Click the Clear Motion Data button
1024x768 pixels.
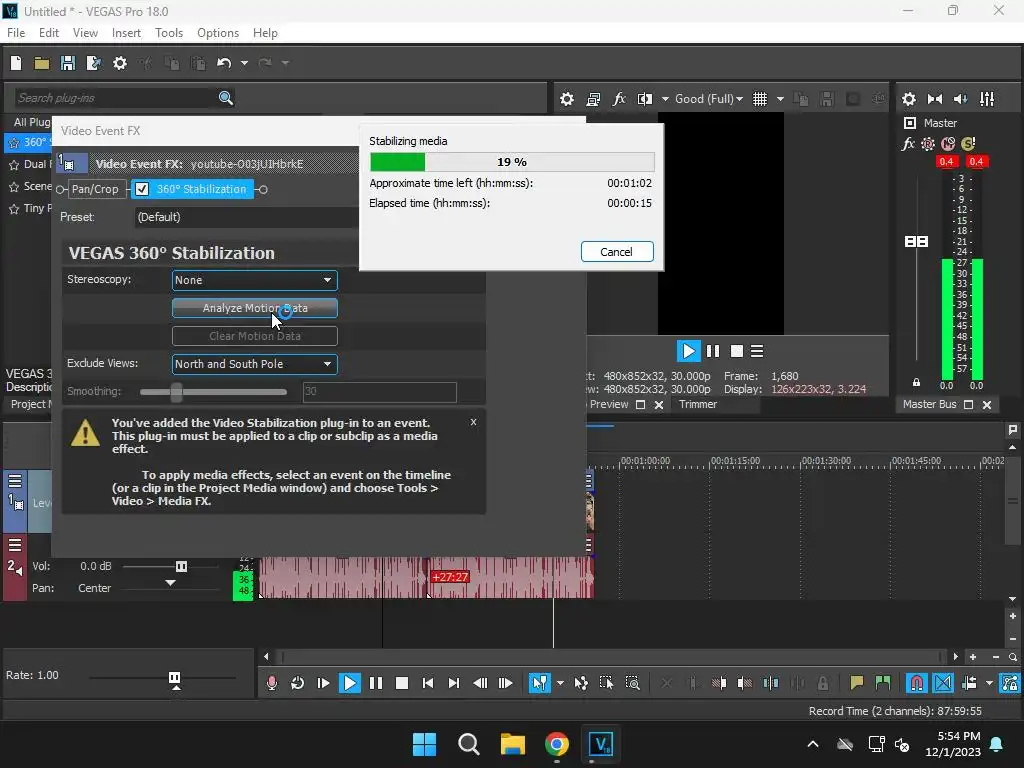255,336
